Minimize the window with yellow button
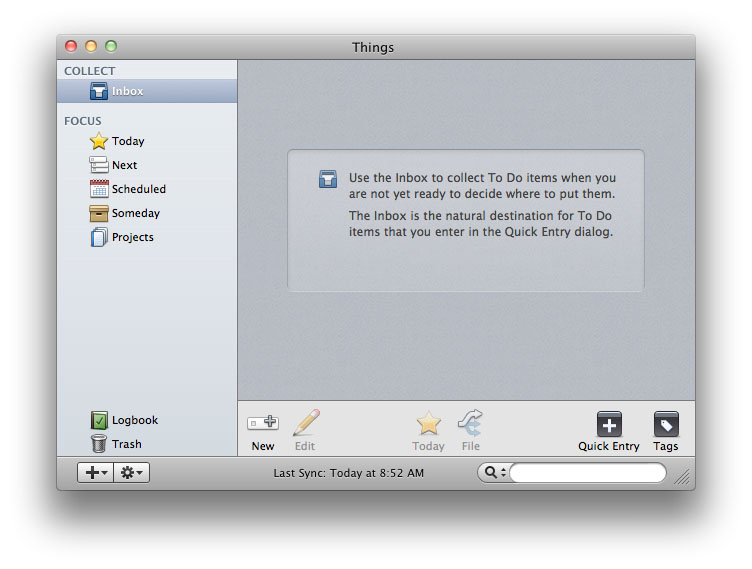Image resolution: width=752 pixels, height=569 pixels. tap(91, 46)
